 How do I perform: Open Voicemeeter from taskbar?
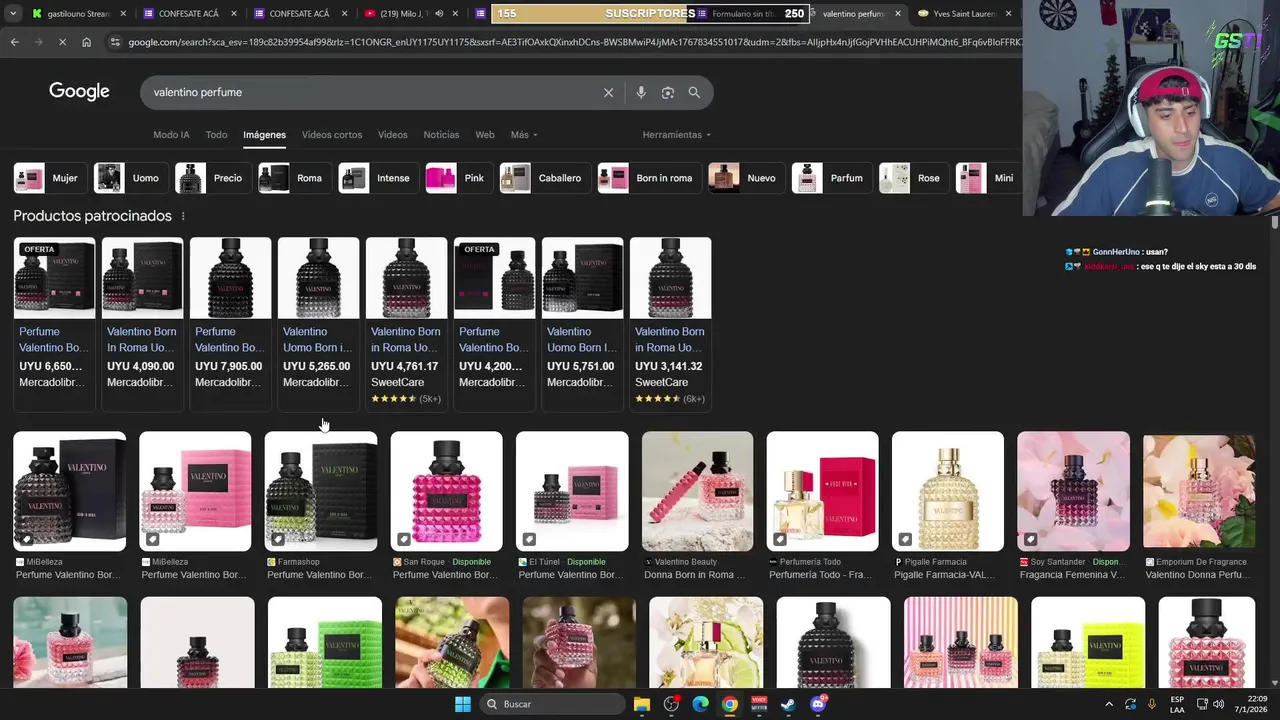coord(760,704)
